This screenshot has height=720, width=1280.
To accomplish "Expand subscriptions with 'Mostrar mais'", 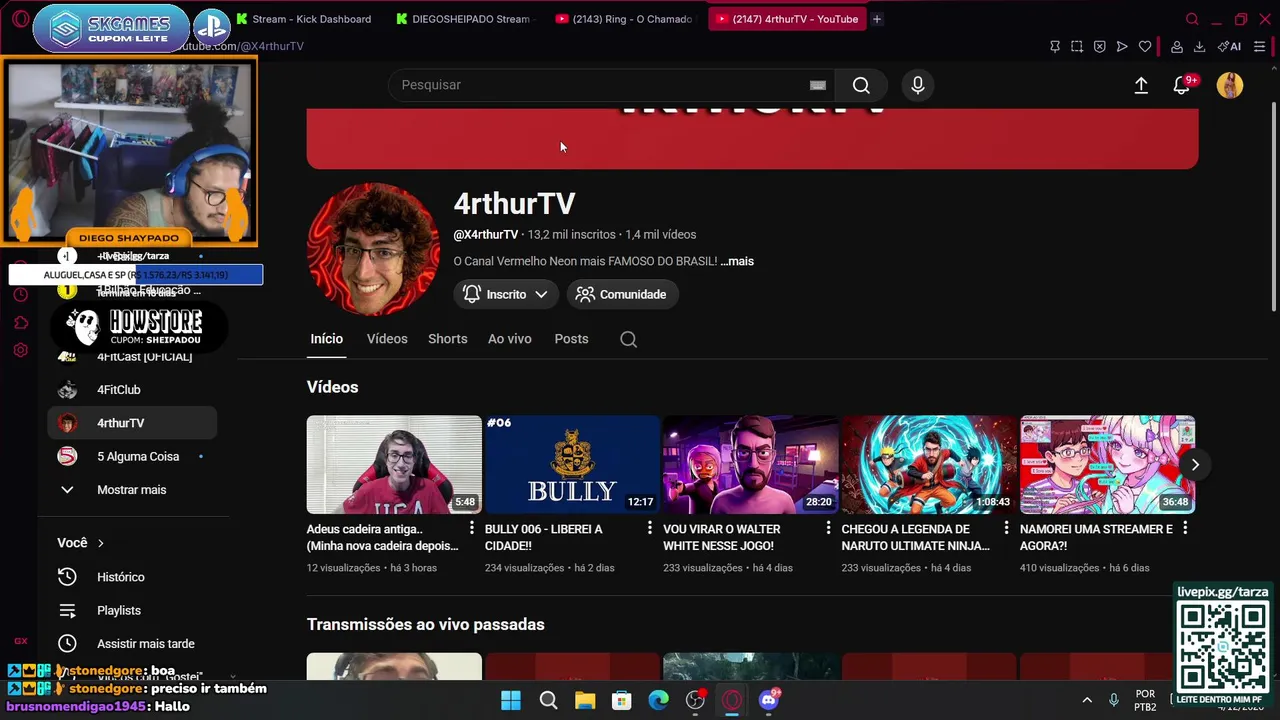I will coord(132,490).
